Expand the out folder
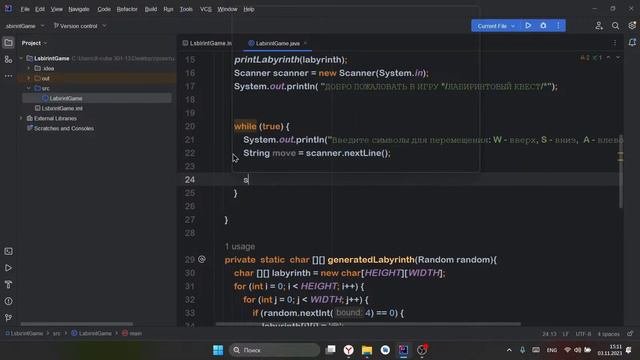The height and width of the screenshot is (360, 640). pos(29,78)
